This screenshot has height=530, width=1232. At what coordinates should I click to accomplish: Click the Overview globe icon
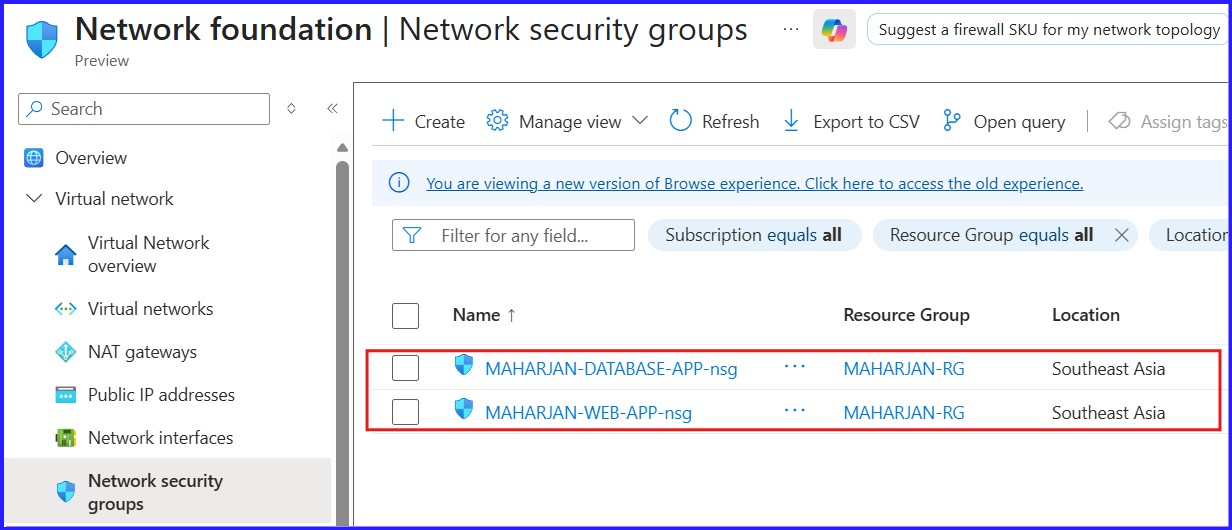click(x=35, y=158)
